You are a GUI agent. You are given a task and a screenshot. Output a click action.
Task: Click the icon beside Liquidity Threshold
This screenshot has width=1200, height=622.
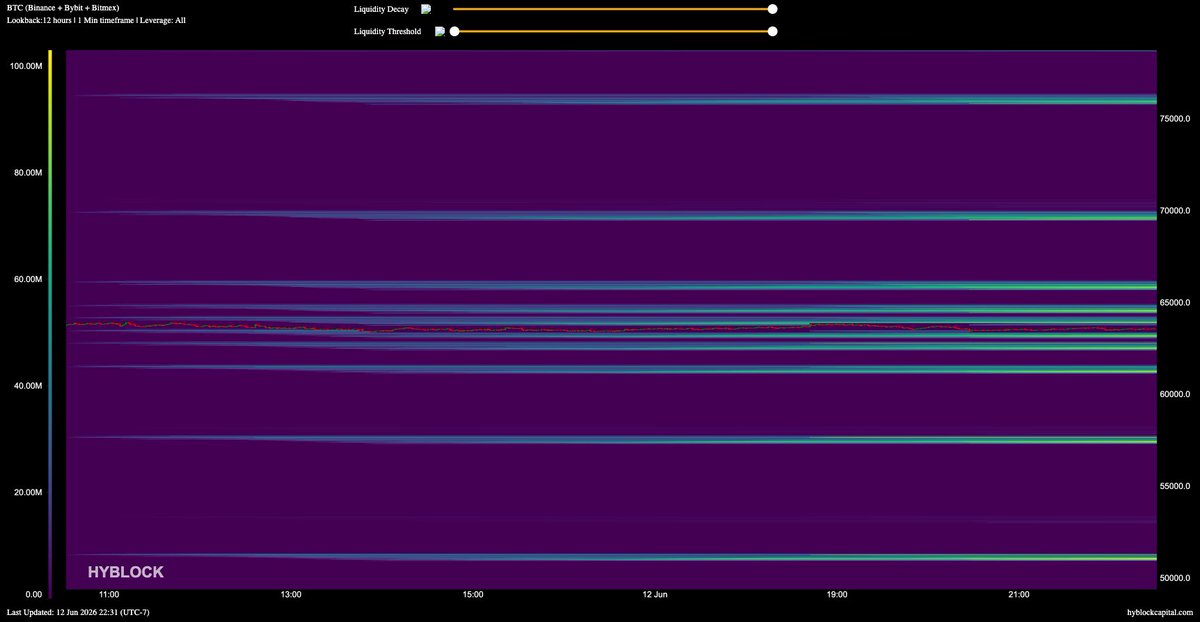click(x=439, y=31)
